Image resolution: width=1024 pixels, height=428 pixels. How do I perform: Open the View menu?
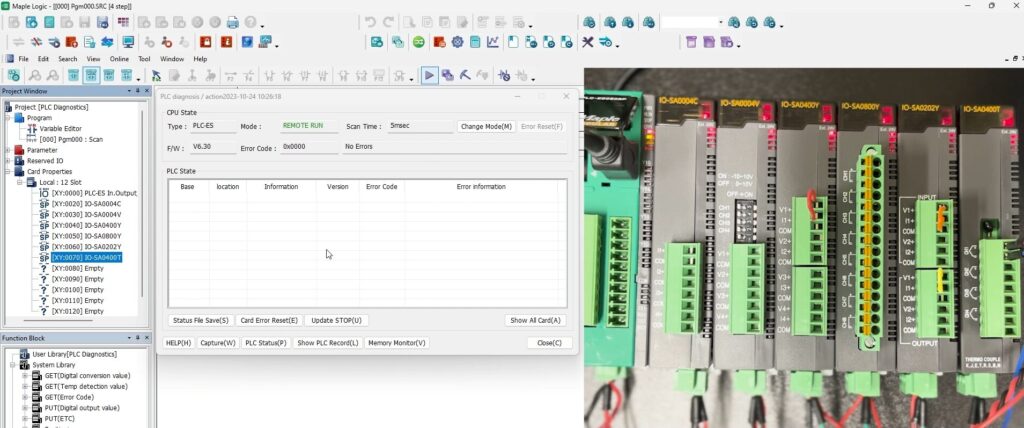[93, 59]
